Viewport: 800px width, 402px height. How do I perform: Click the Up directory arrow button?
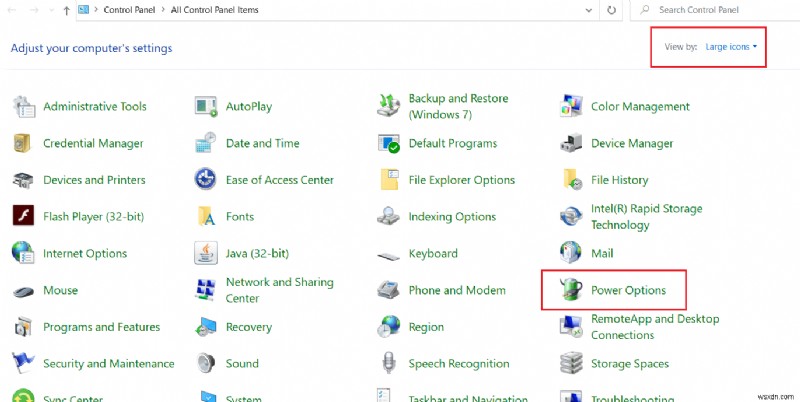coord(66,10)
